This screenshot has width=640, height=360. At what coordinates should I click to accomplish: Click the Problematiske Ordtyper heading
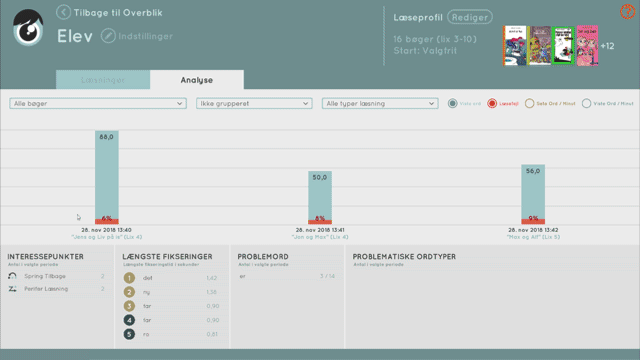click(x=404, y=256)
